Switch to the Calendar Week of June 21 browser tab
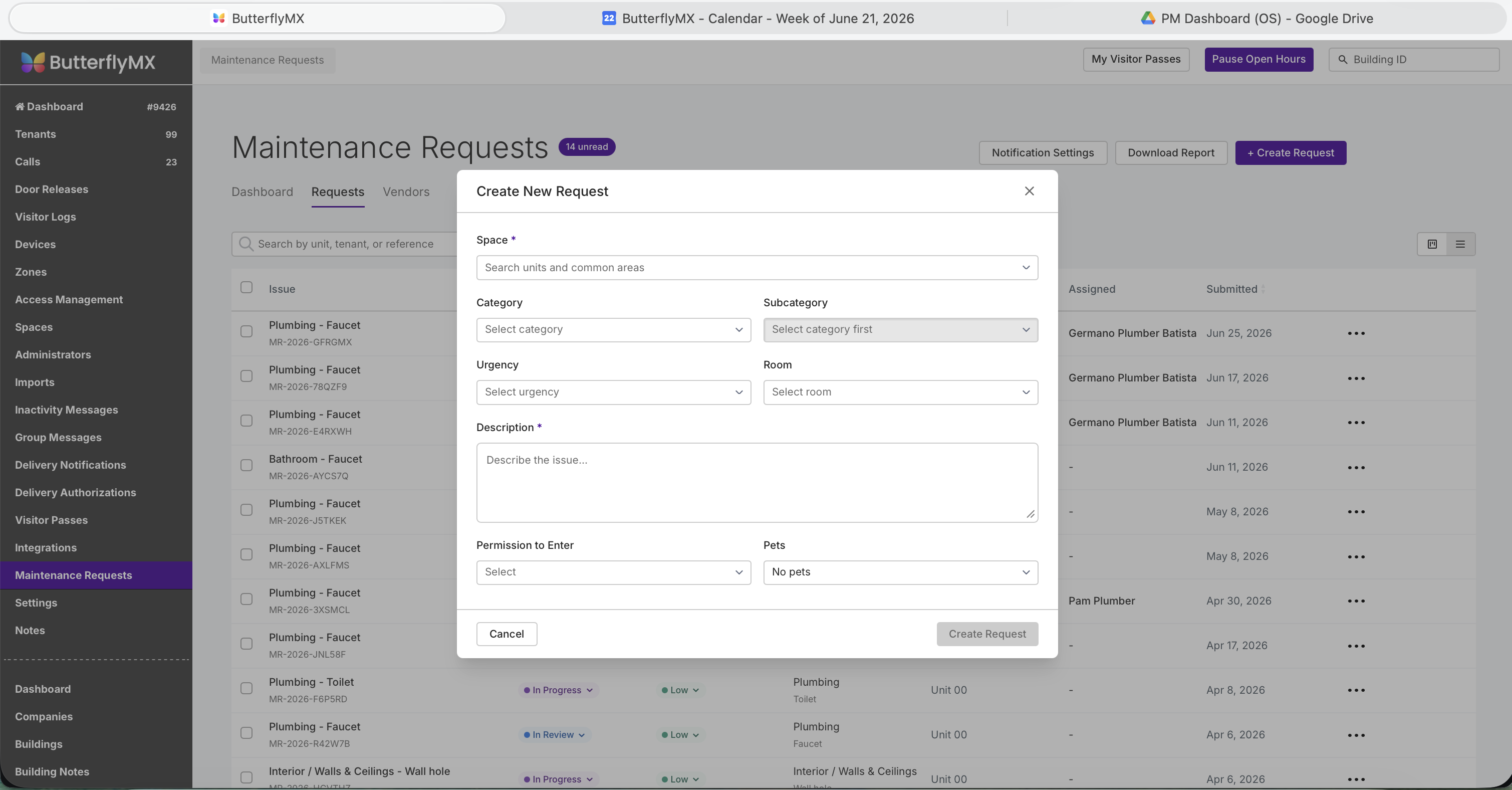The height and width of the screenshot is (790, 1512). pos(757,18)
